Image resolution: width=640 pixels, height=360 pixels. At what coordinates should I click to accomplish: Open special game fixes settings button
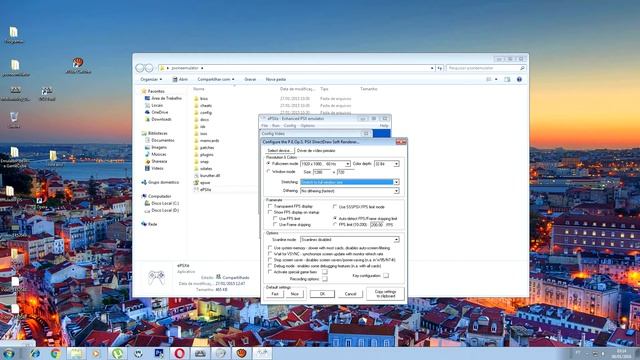coord(324,272)
